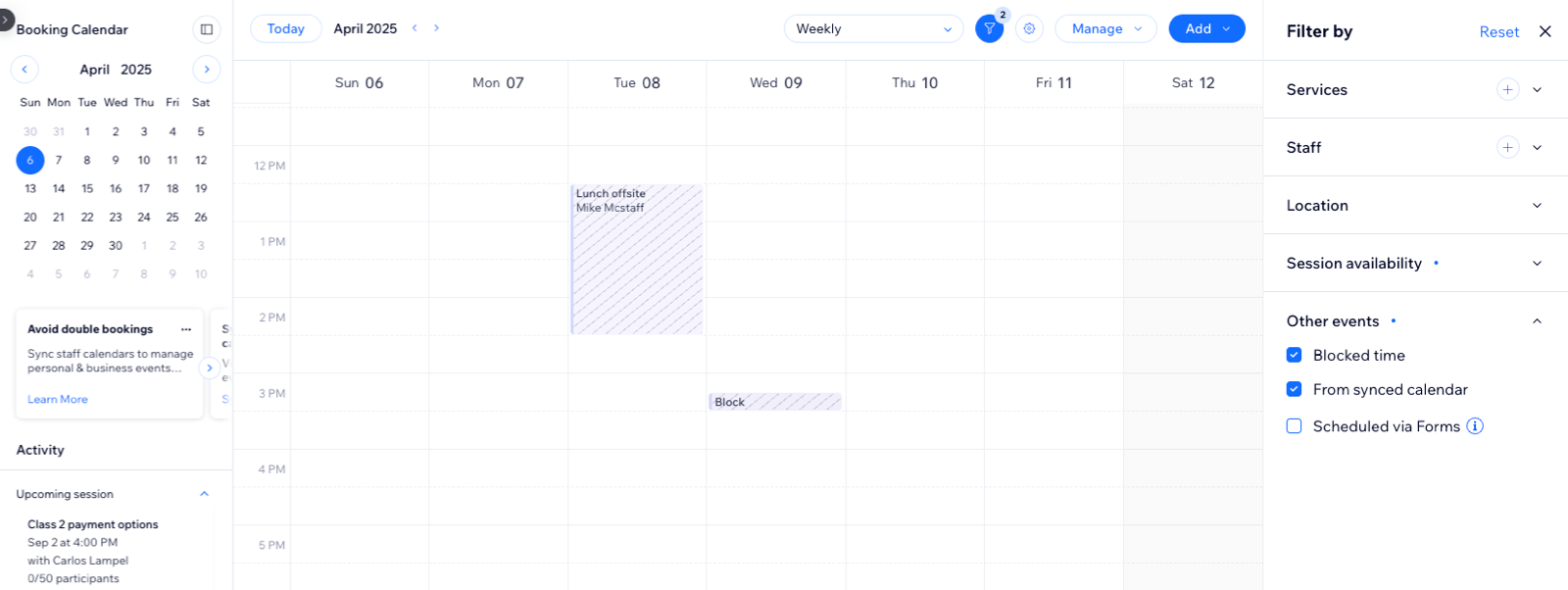Screen dimensions: 1568x590
Task: Open the Weekly view dropdown
Action: coord(872,29)
